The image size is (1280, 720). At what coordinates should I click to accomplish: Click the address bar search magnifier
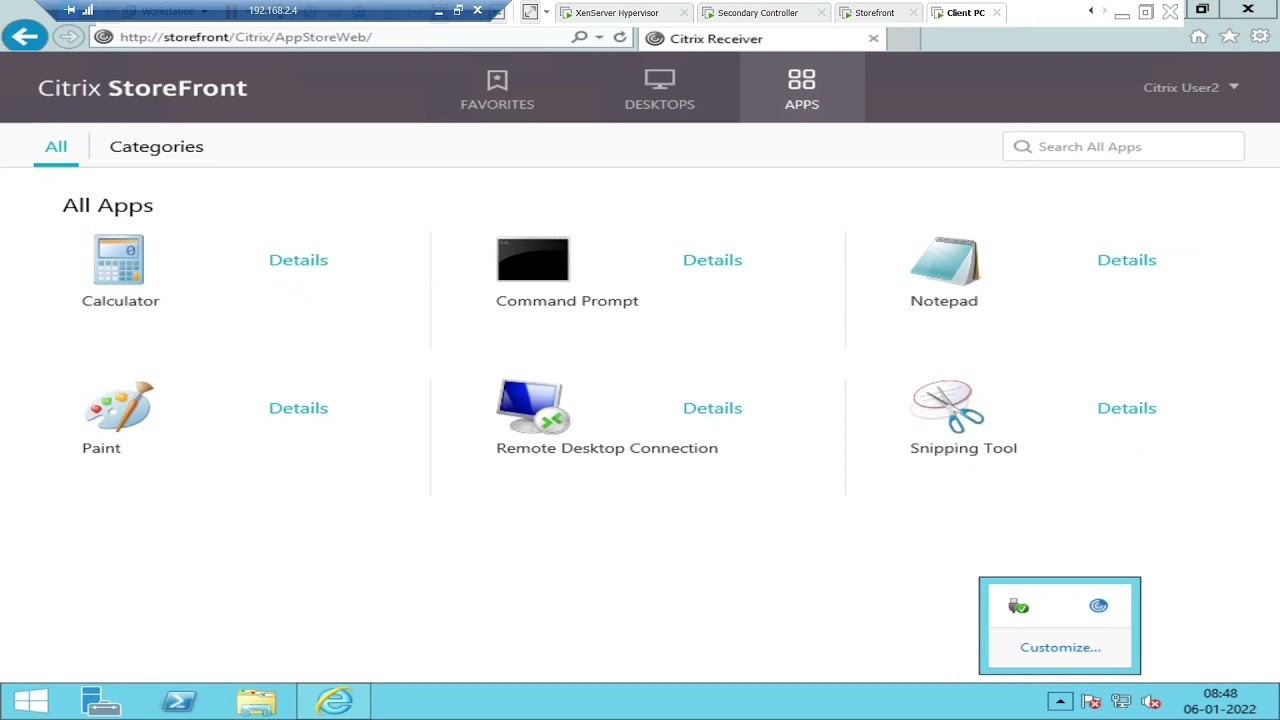pyautogui.click(x=580, y=37)
